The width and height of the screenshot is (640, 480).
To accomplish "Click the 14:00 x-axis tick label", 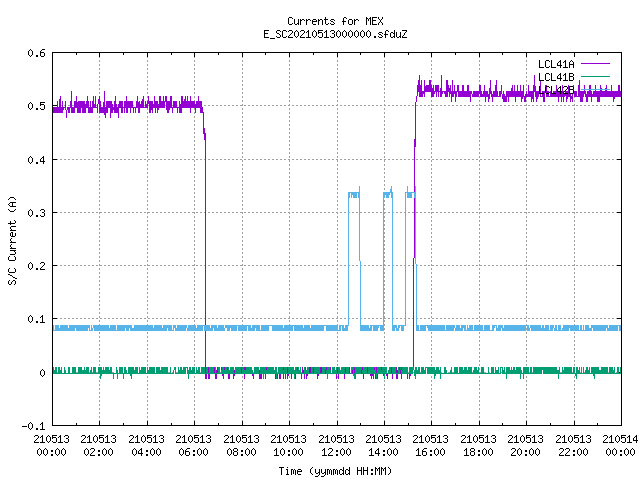I will 383,452.
